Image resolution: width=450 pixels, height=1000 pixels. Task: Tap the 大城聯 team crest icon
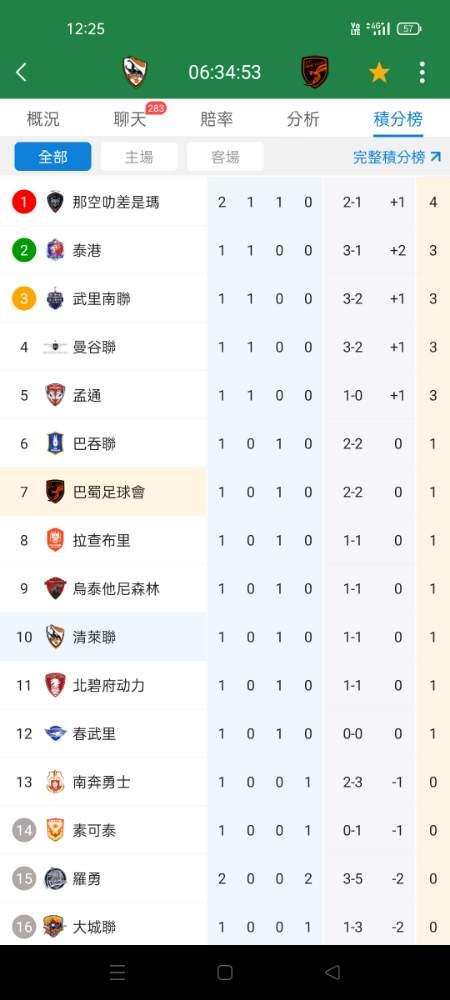(55, 926)
